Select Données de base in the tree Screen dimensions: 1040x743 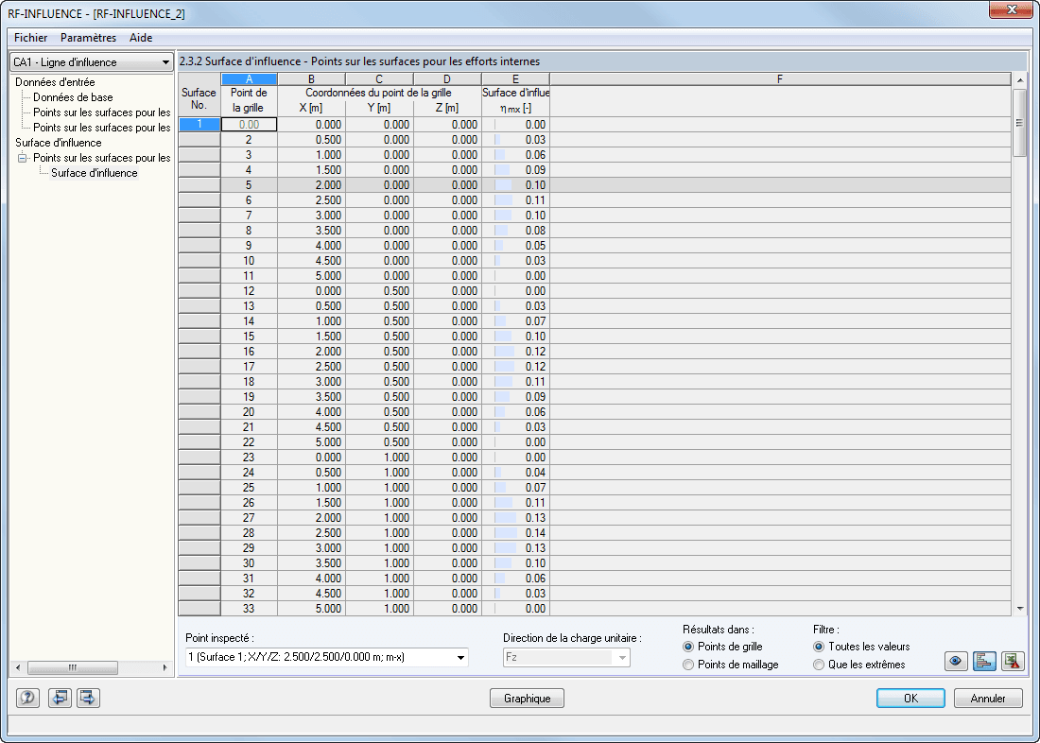(x=73, y=98)
